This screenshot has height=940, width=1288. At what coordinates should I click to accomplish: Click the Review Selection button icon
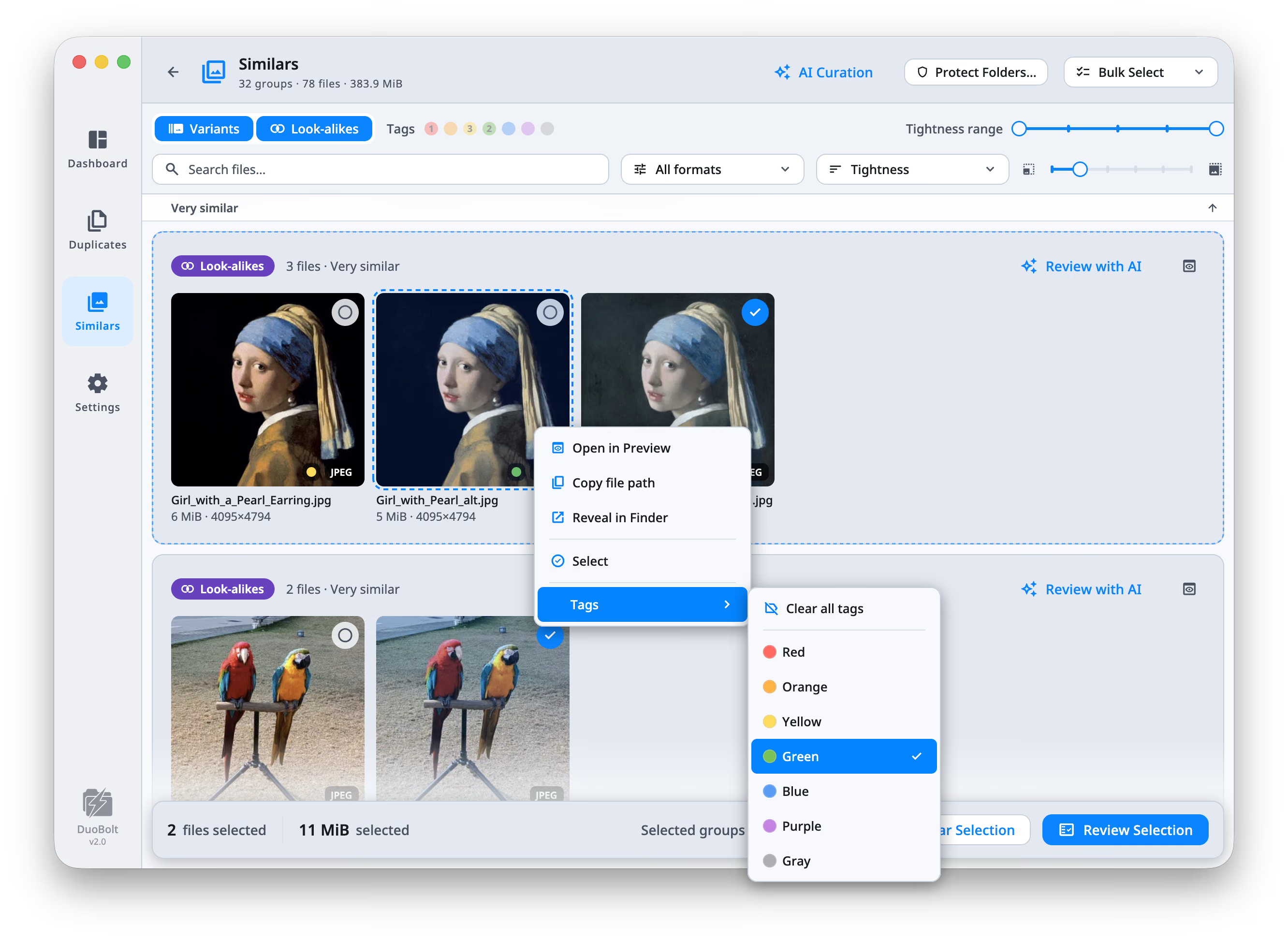point(1067,831)
